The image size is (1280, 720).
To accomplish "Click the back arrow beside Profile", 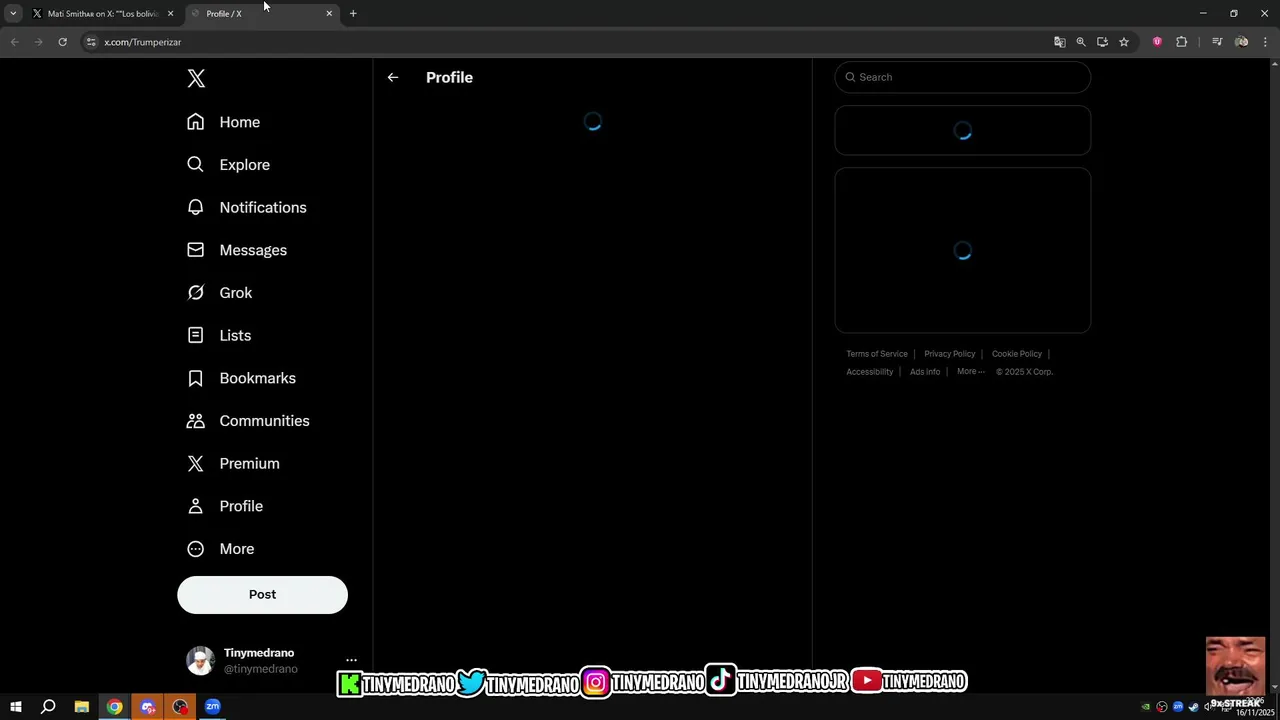I will click(x=393, y=77).
